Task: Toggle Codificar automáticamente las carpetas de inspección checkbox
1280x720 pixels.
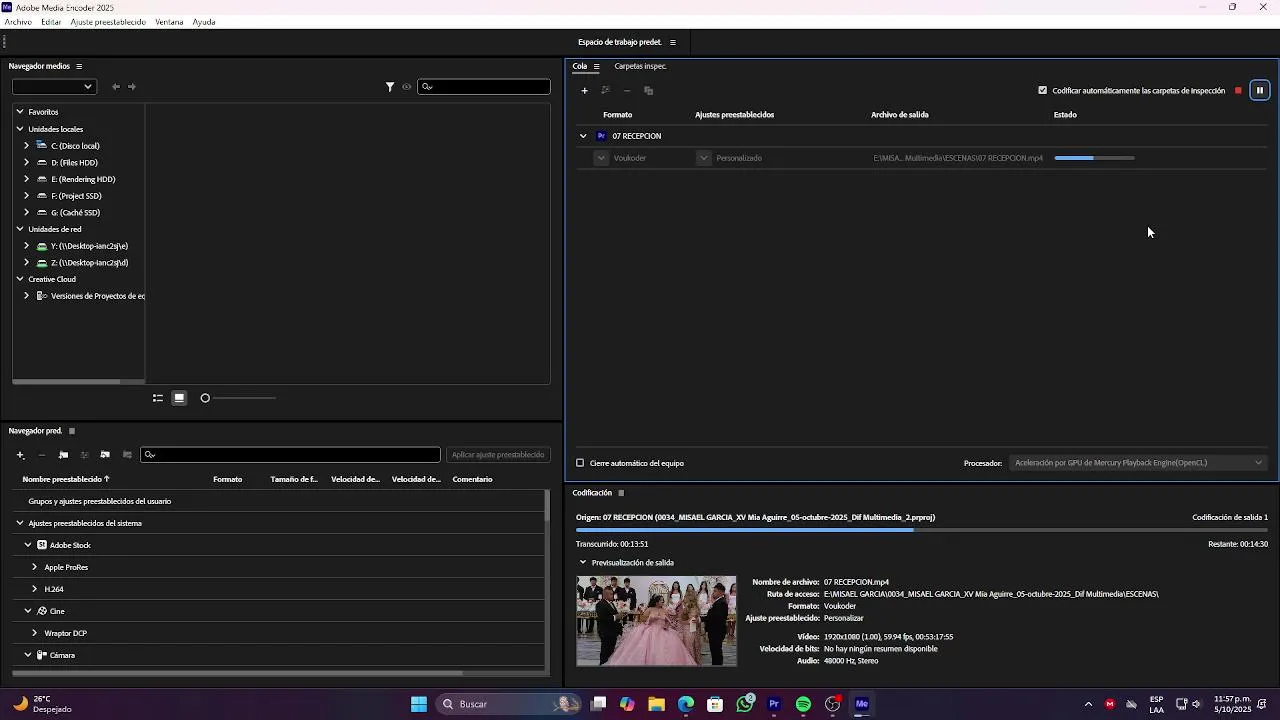Action: click(1043, 91)
